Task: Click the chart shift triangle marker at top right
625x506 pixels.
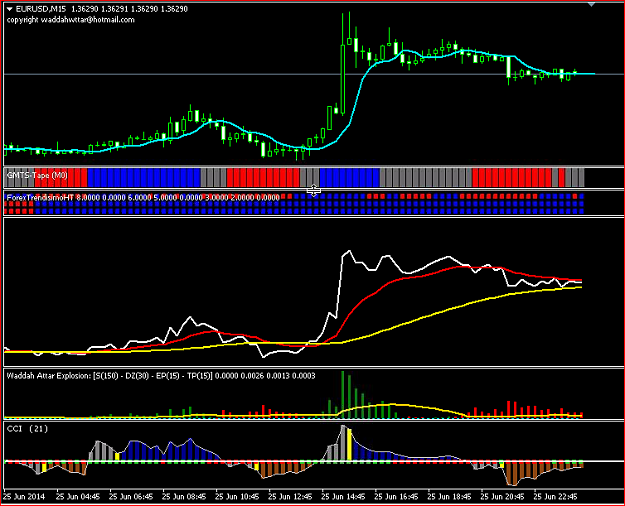Action: [x=591, y=4]
